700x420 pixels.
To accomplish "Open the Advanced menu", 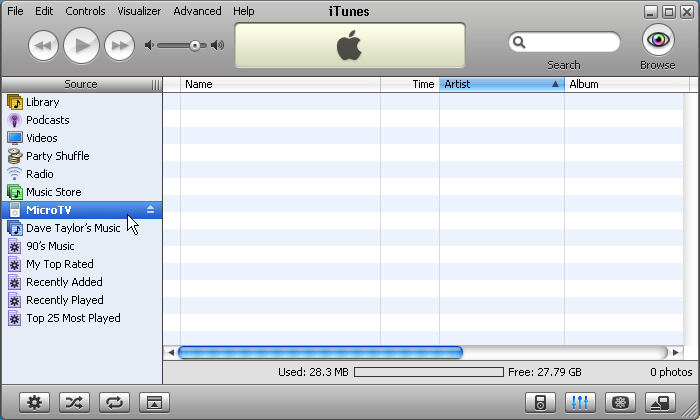I will pyautogui.click(x=197, y=11).
